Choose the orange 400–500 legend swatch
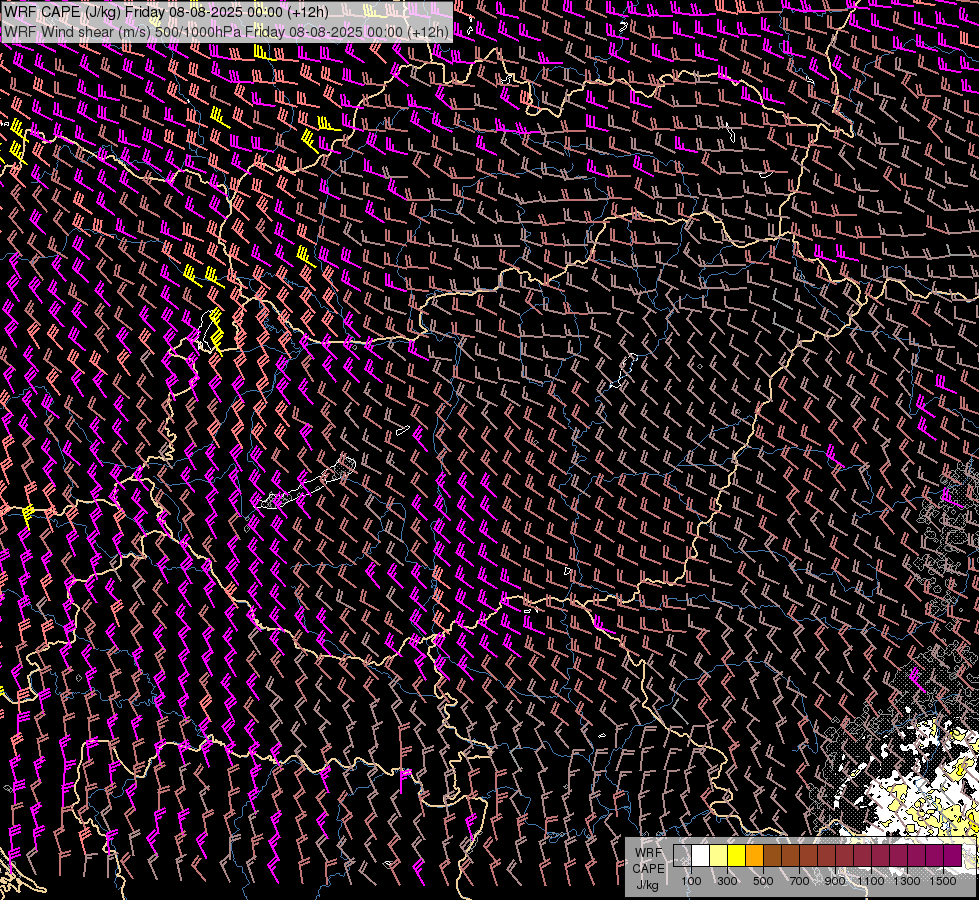Screen dimensions: 979x900 [754, 855]
